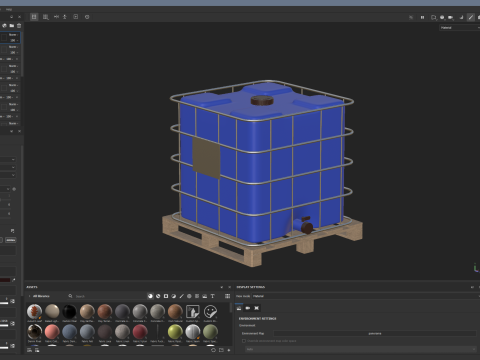Open the Camera tab in Display Settings
The width and height of the screenshot is (480, 360).
[x=248, y=308]
